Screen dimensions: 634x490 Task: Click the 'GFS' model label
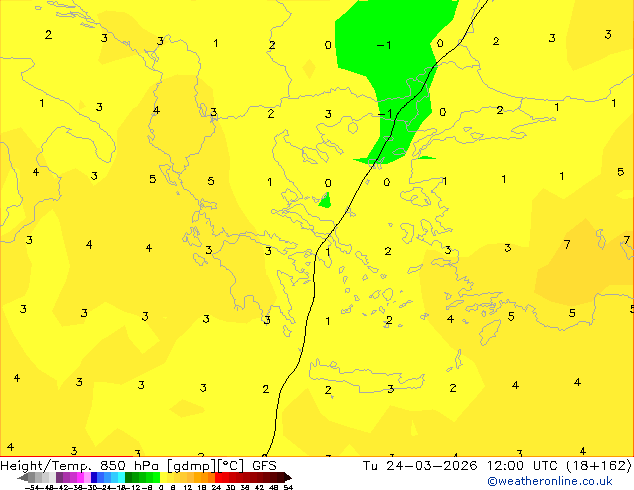[264, 465]
